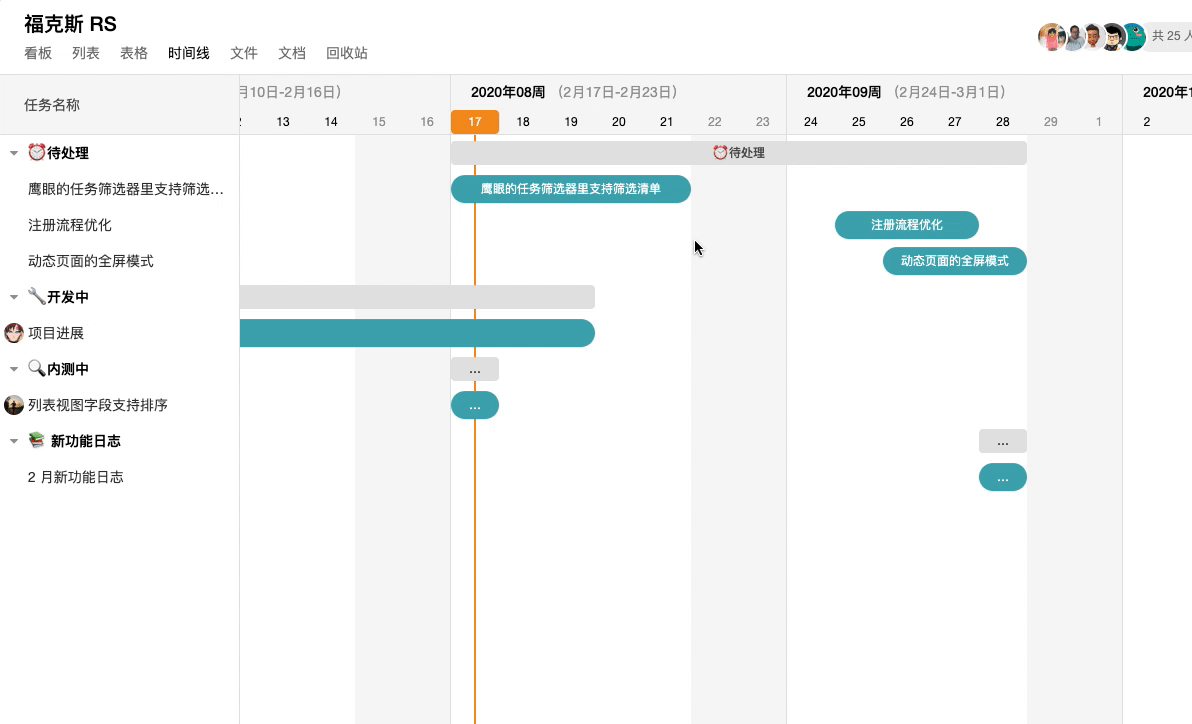Screen dimensions: 1192x724
Task: Switch to the 表格 tab
Action: (x=134, y=53)
